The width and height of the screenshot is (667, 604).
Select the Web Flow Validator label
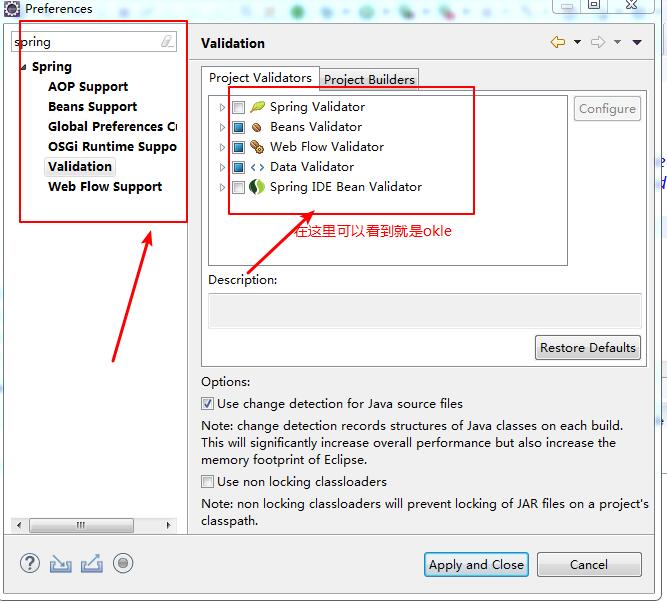[327, 147]
